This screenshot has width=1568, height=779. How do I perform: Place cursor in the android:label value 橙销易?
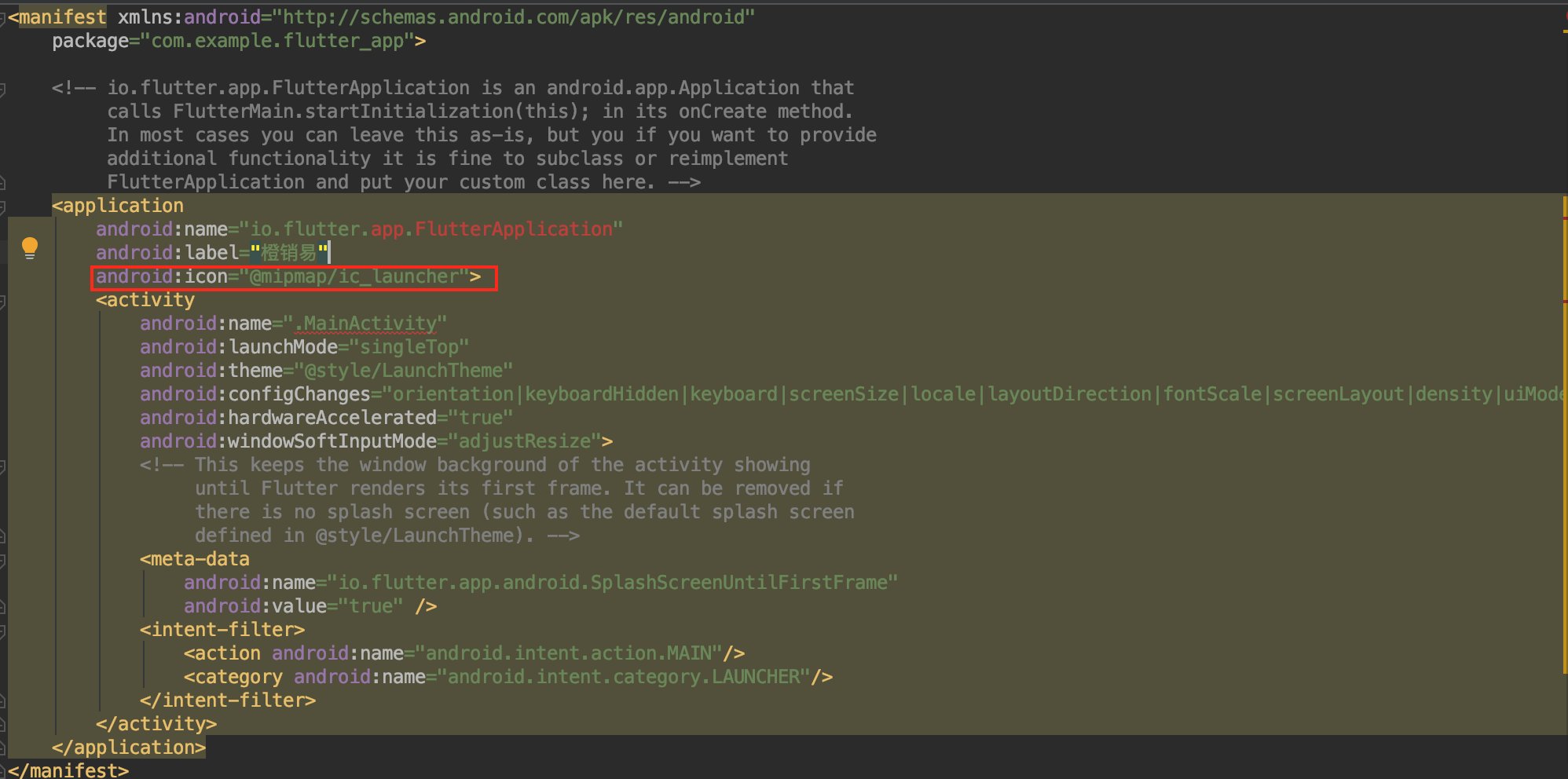(x=289, y=253)
